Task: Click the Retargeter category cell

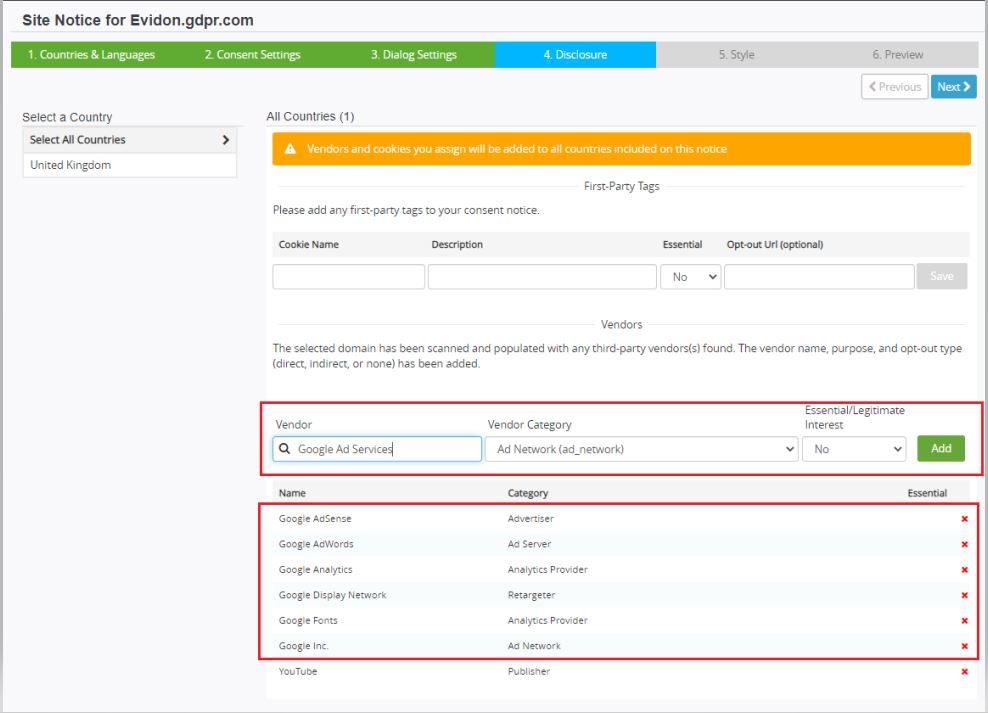Action: point(531,595)
